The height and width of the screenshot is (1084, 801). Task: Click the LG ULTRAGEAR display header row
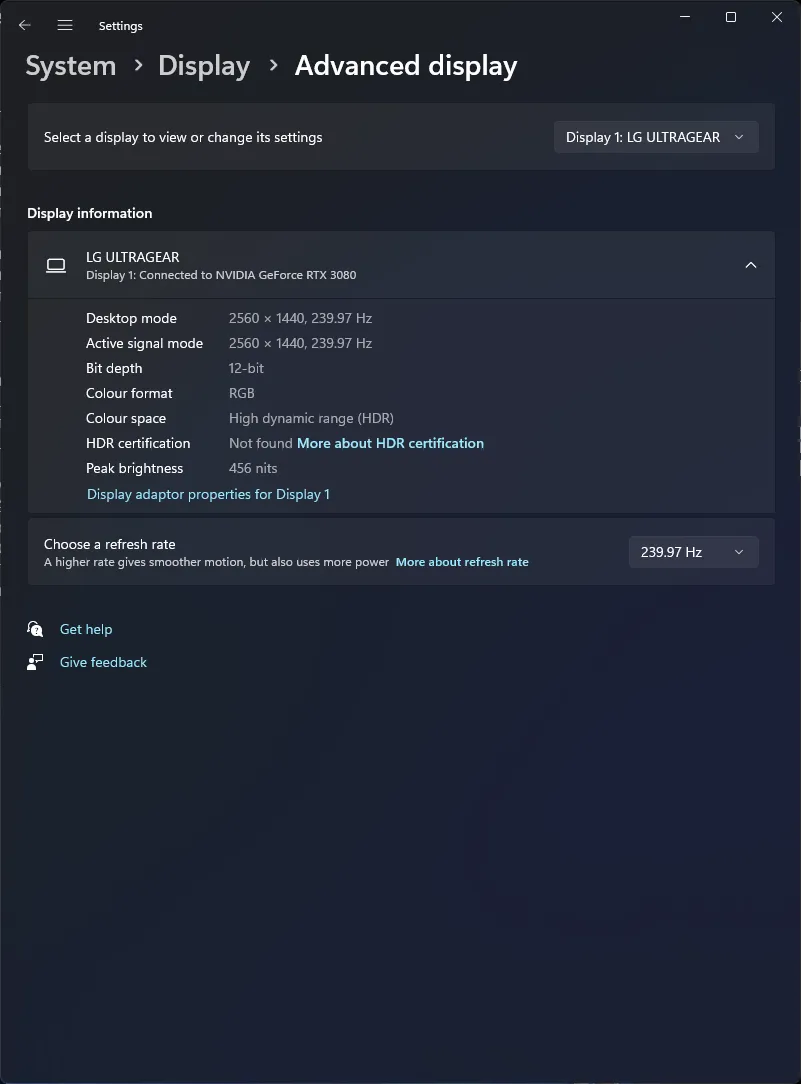tap(401, 265)
